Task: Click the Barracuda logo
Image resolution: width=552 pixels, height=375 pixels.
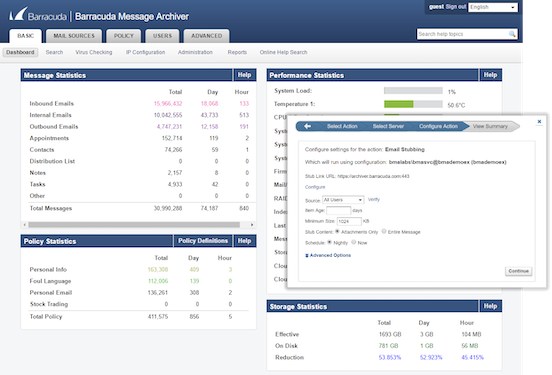Action: (38, 15)
